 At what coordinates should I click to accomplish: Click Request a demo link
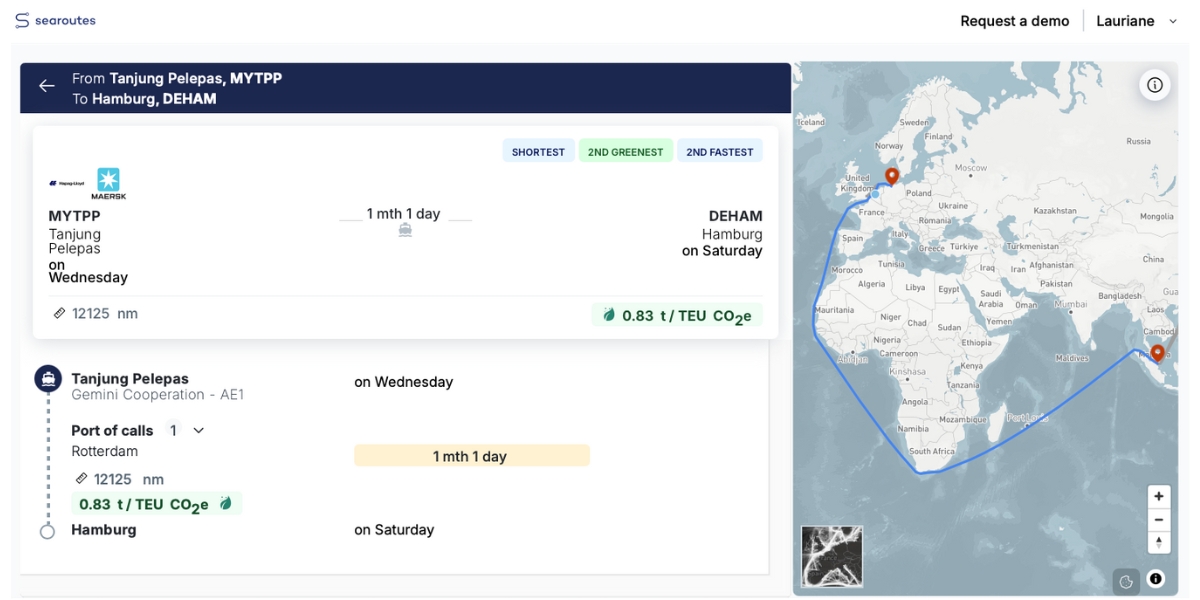point(1014,21)
